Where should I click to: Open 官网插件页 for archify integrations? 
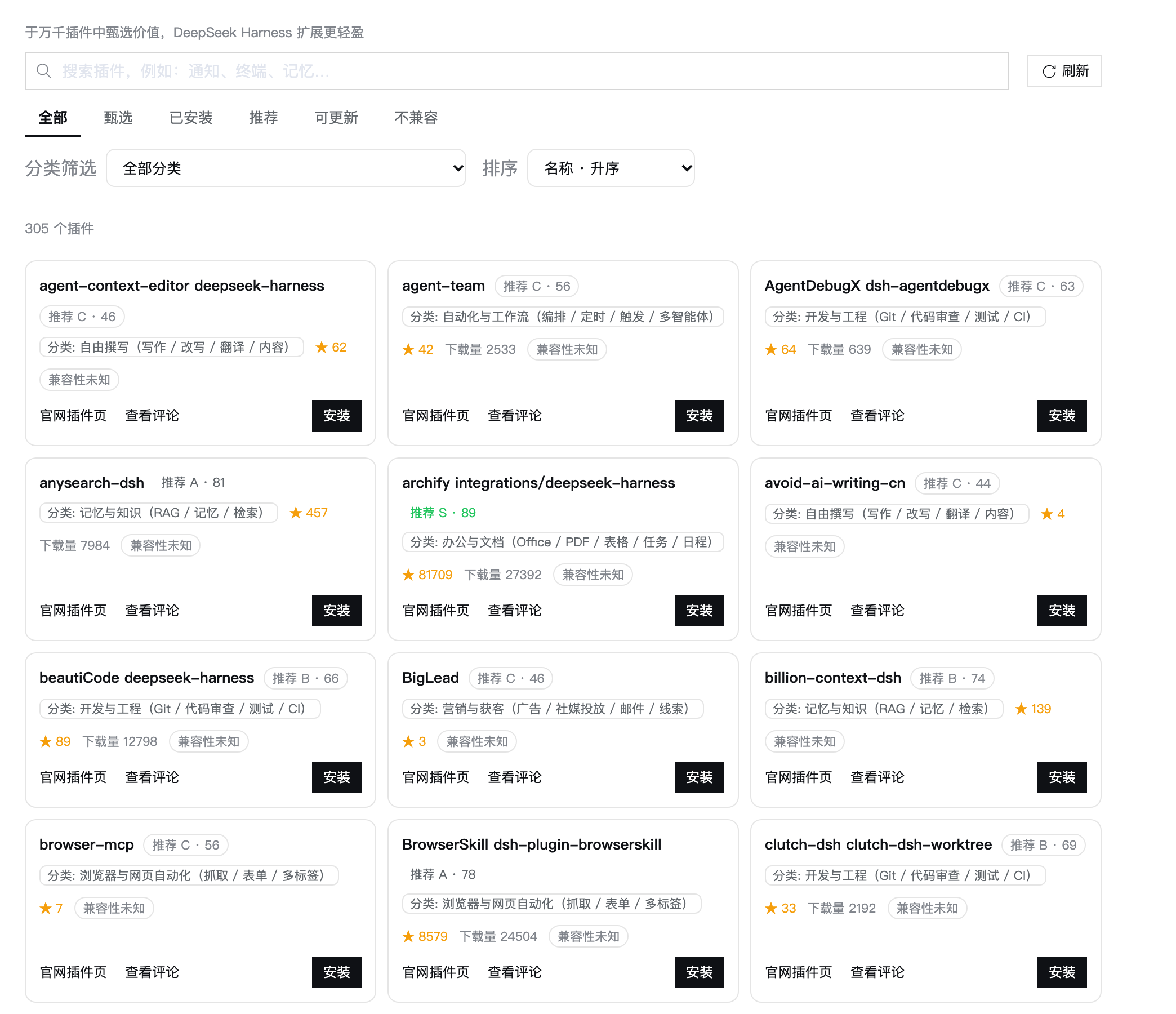436,610
